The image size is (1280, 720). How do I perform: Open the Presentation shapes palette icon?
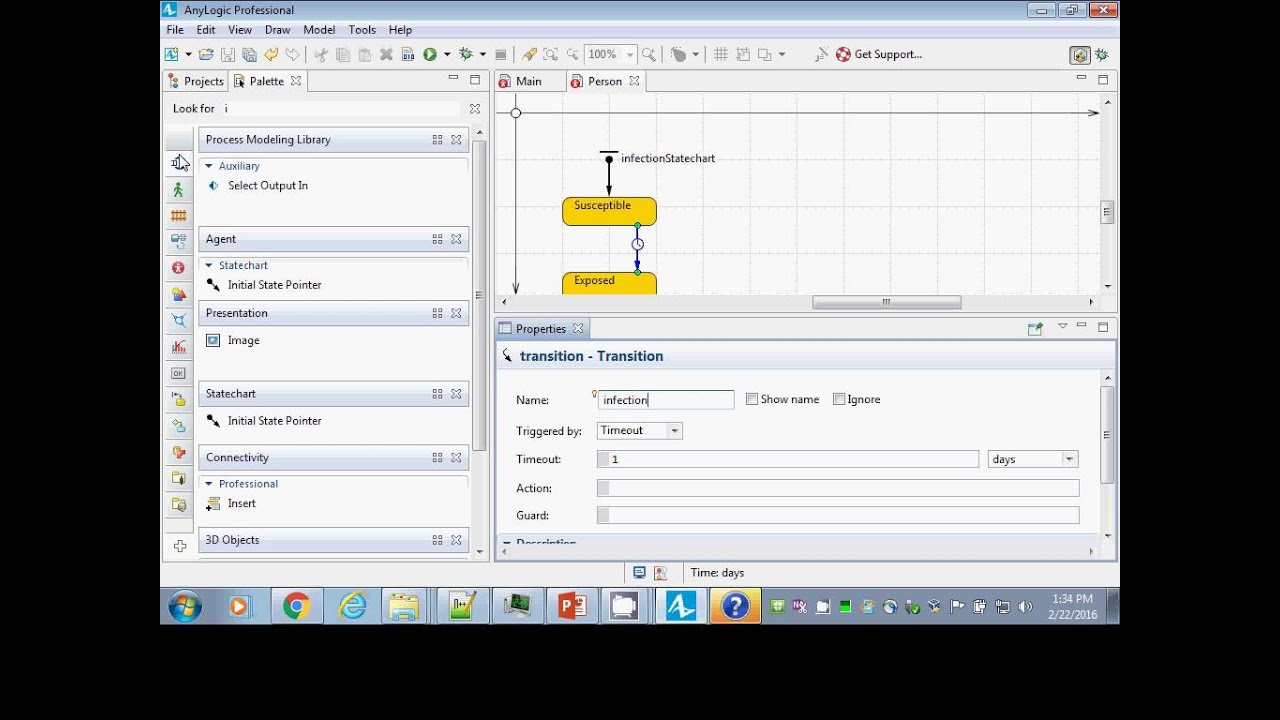pyautogui.click(x=179, y=294)
